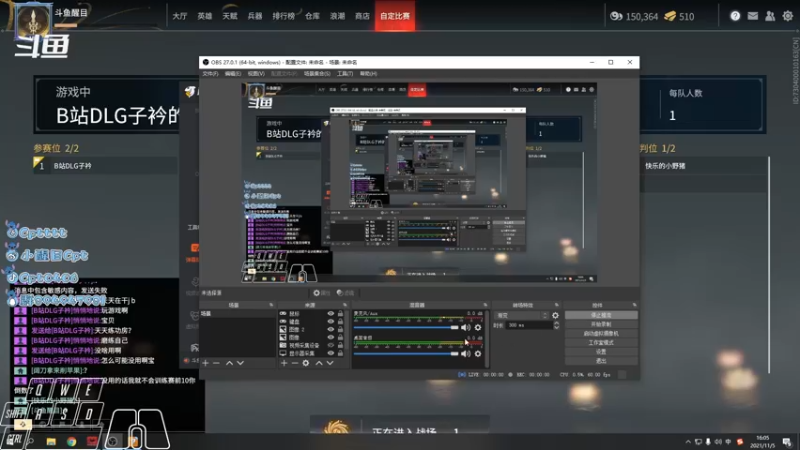
Task: Click the 时长 duration field showing 300 ms
Action: (529, 325)
